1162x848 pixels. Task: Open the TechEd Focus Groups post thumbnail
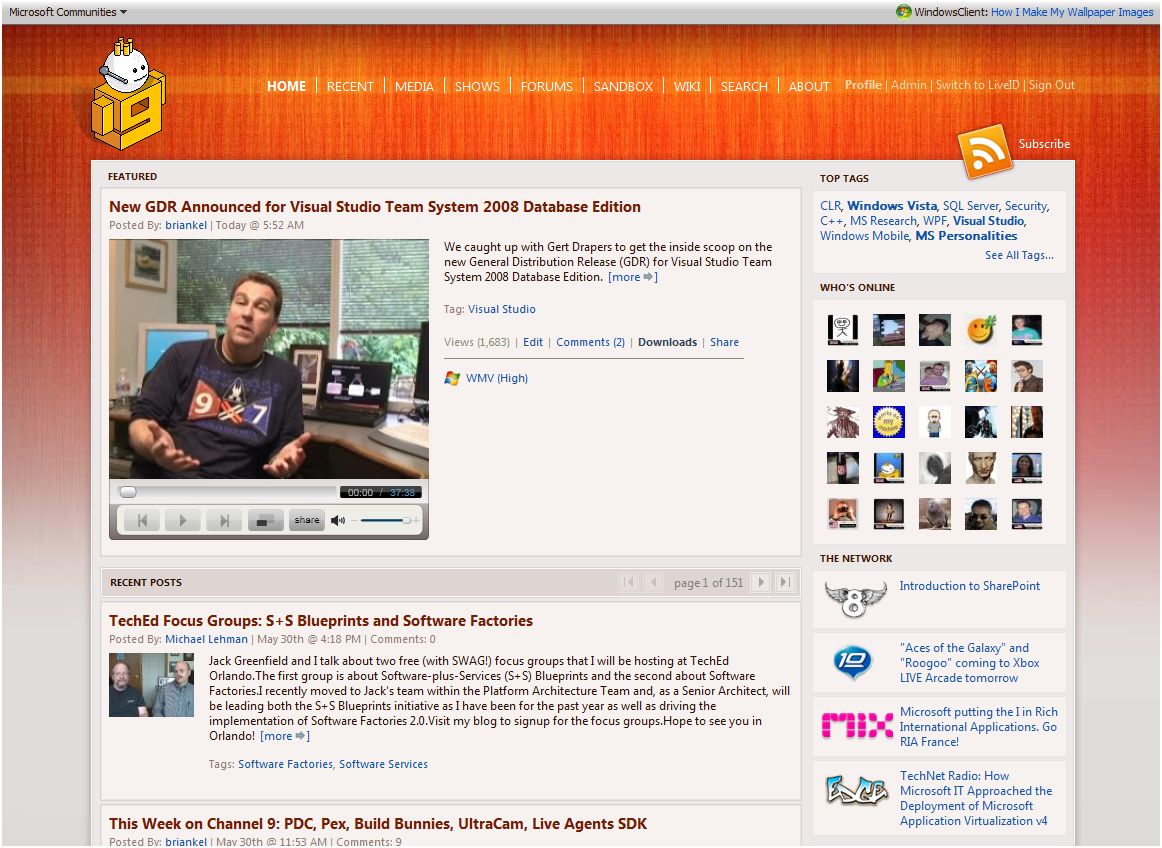(151, 685)
